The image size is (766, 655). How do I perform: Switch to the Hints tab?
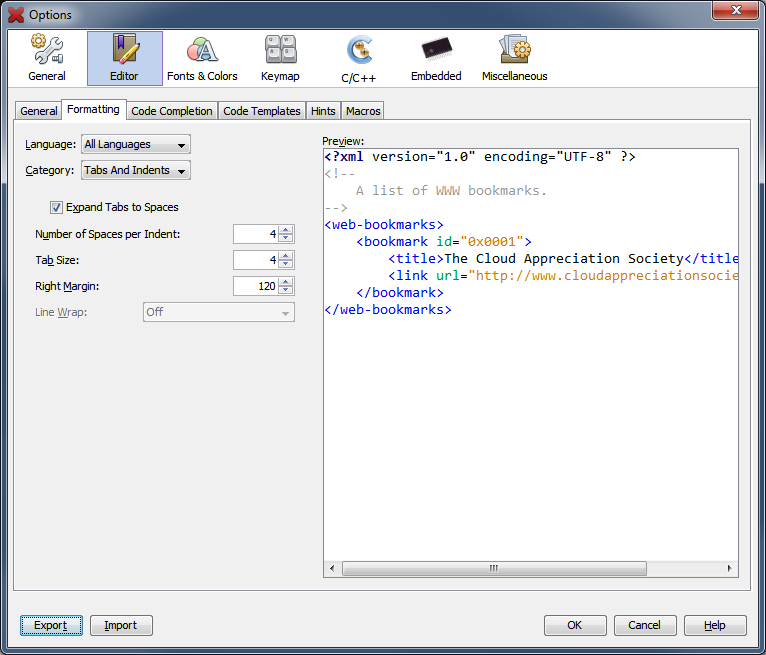click(323, 111)
